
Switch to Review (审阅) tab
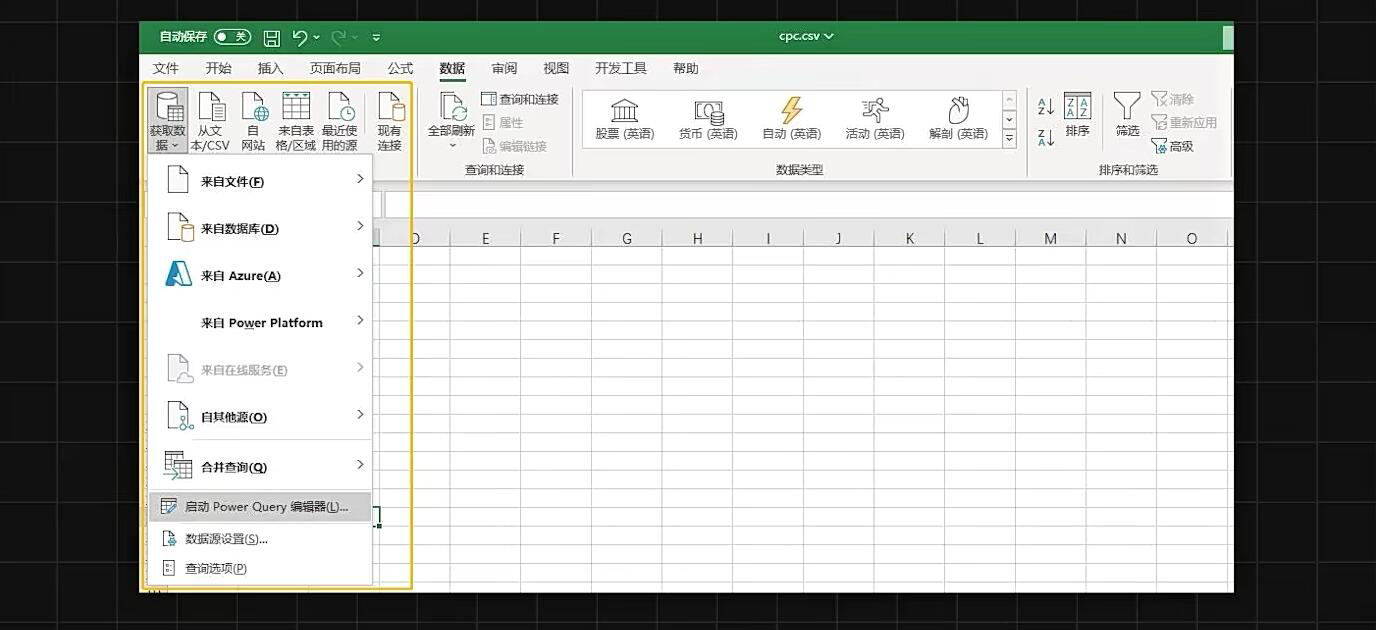(504, 68)
